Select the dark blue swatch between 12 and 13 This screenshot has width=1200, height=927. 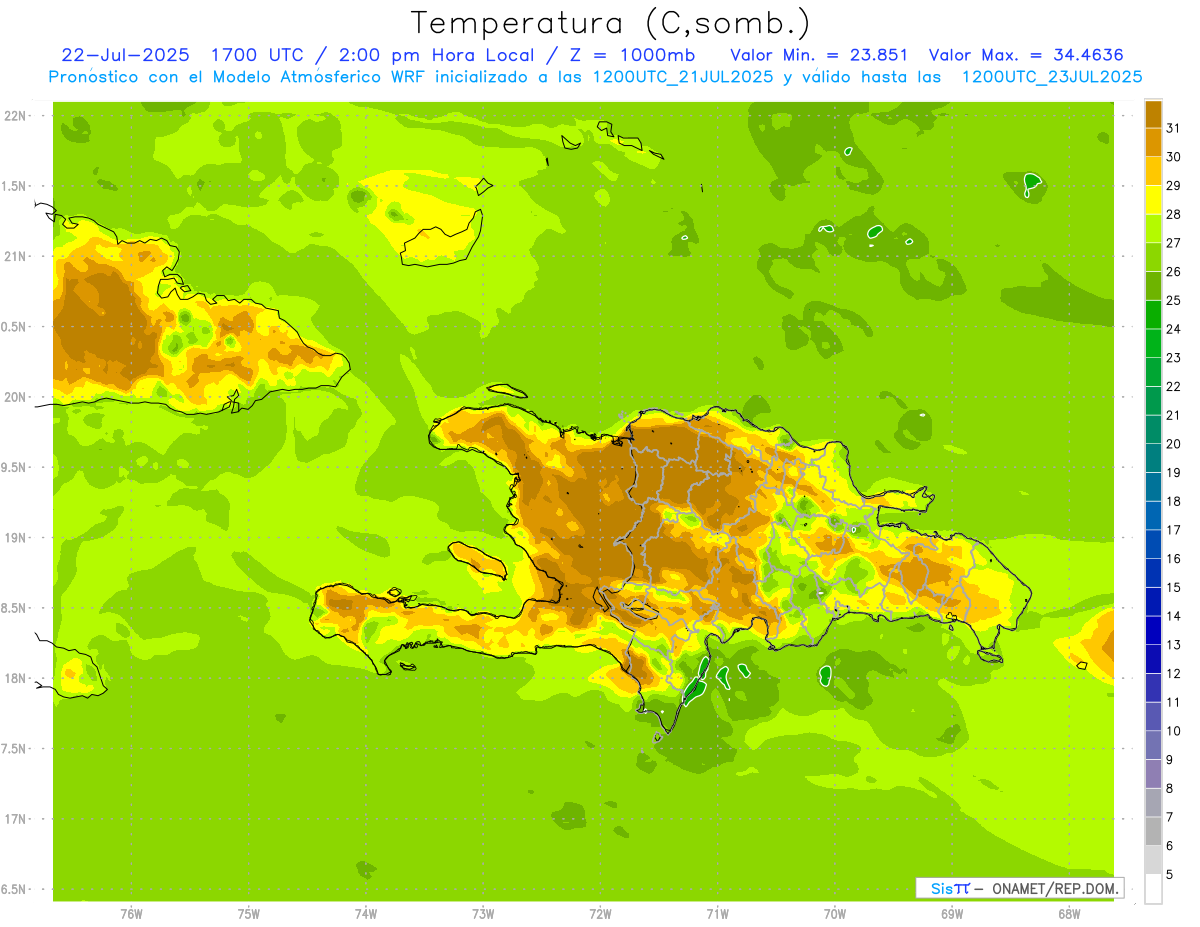[x=1153, y=659]
